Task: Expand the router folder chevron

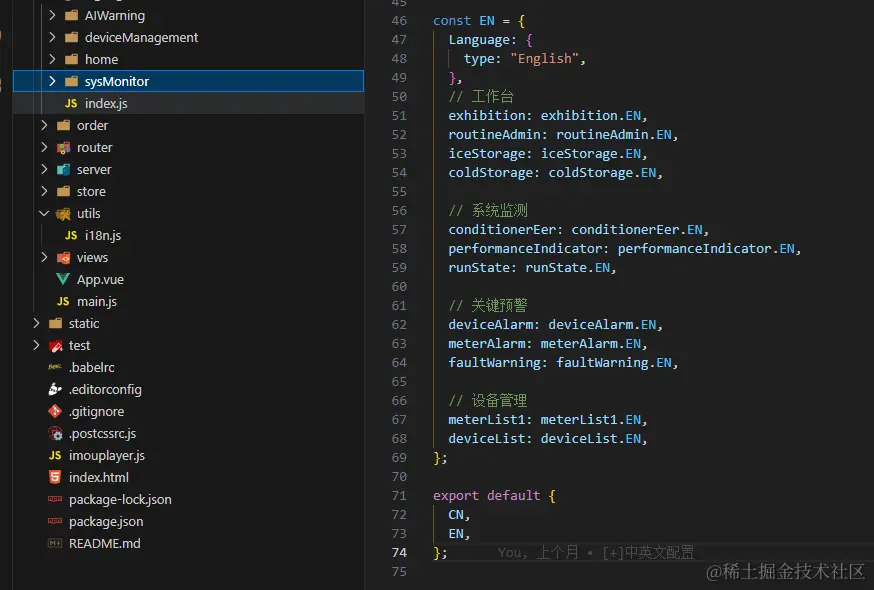Action: click(x=44, y=147)
